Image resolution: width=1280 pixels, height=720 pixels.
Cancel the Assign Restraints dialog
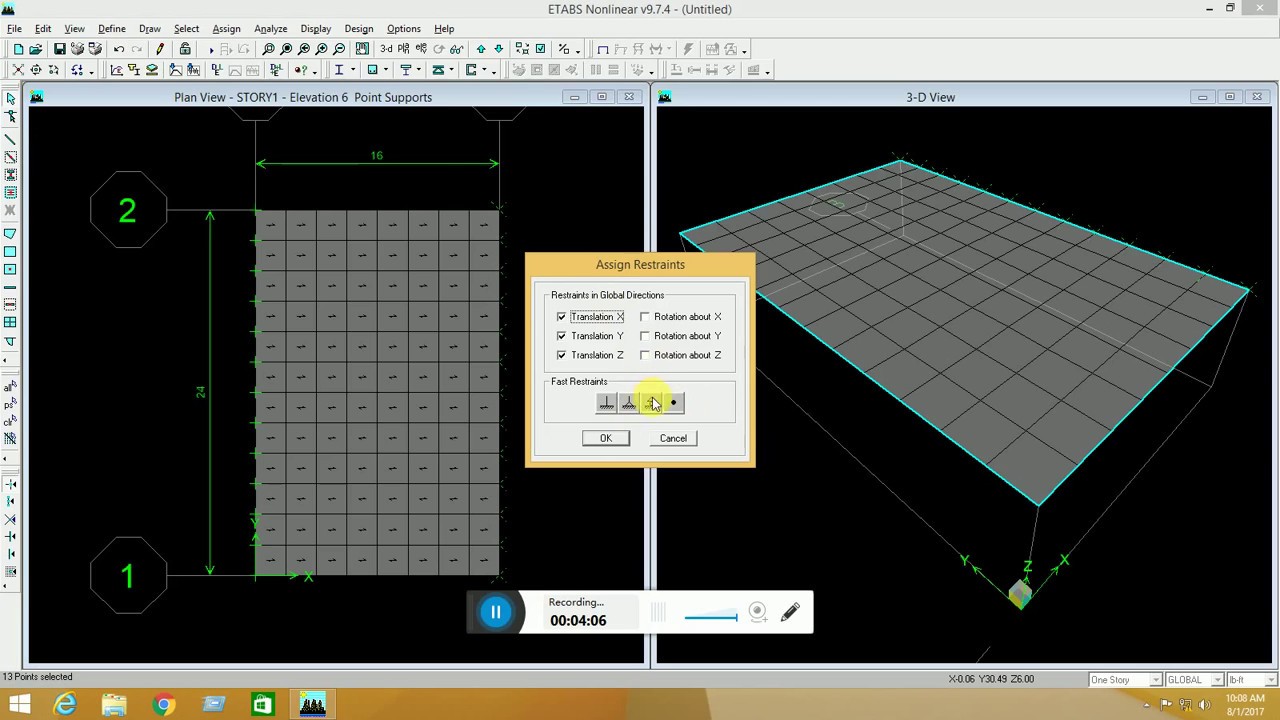point(673,438)
